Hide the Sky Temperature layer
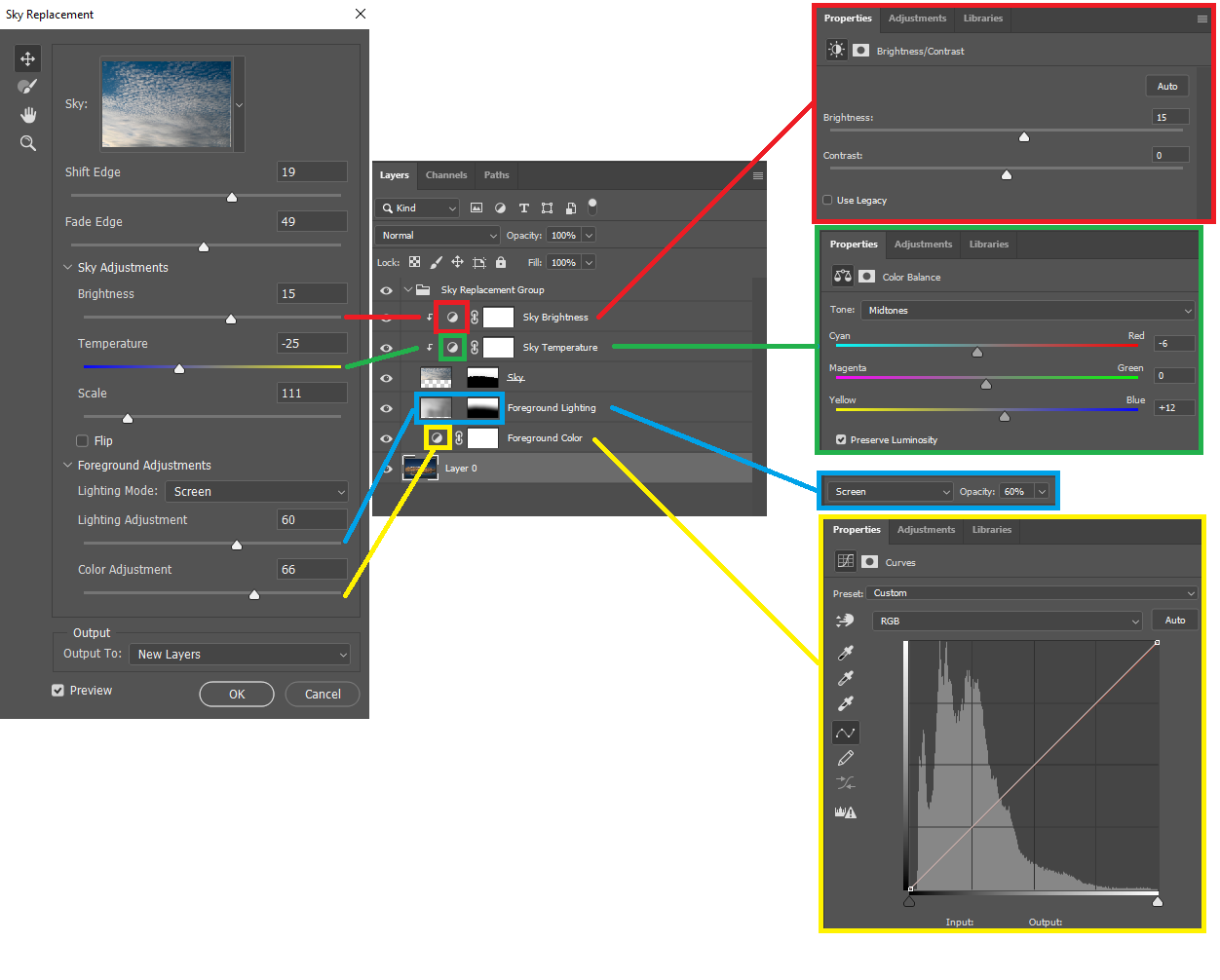Image resolution: width=1220 pixels, height=980 pixels. pyautogui.click(x=386, y=348)
